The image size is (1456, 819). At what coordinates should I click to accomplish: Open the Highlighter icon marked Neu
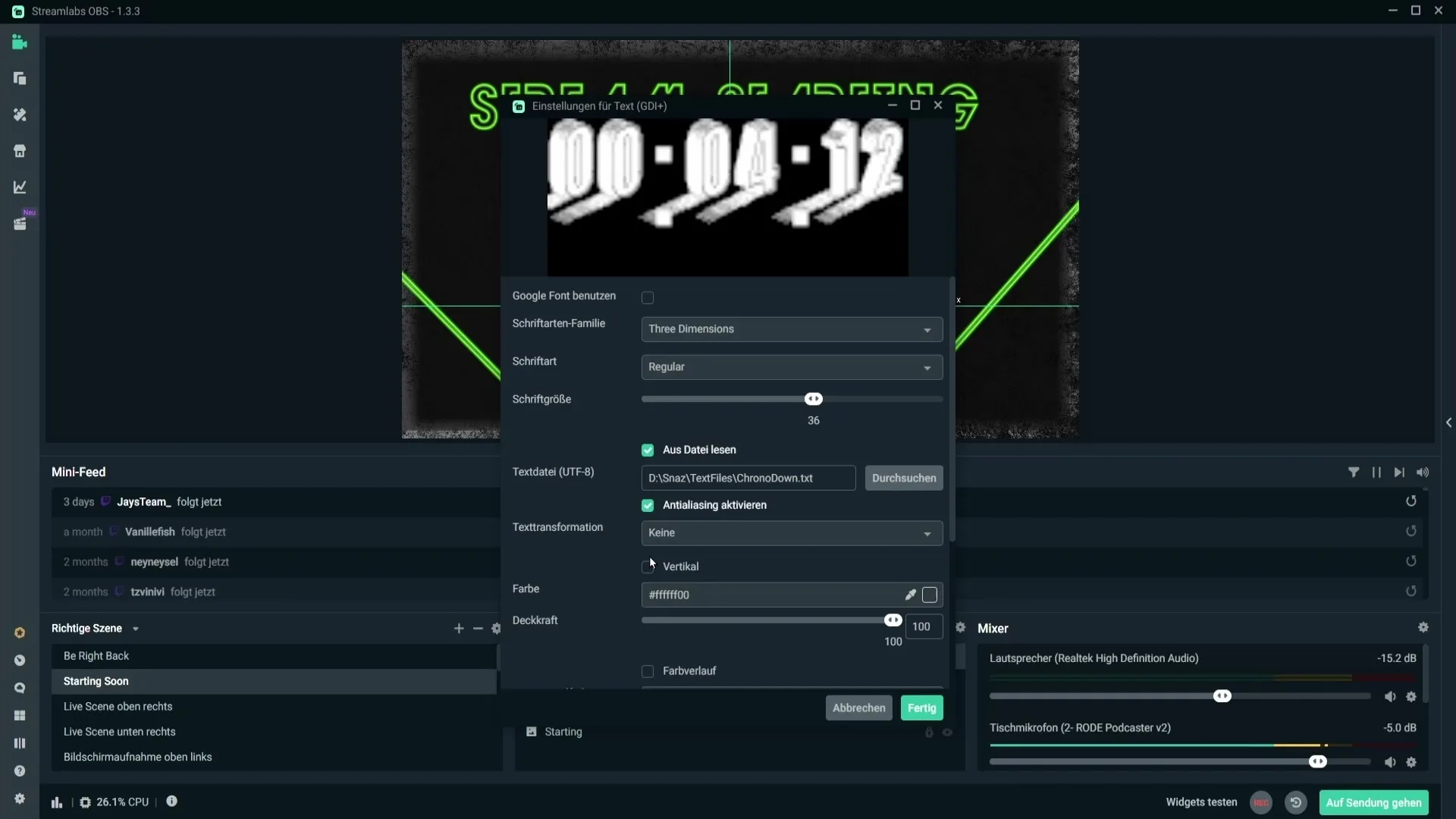click(x=20, y=224)
